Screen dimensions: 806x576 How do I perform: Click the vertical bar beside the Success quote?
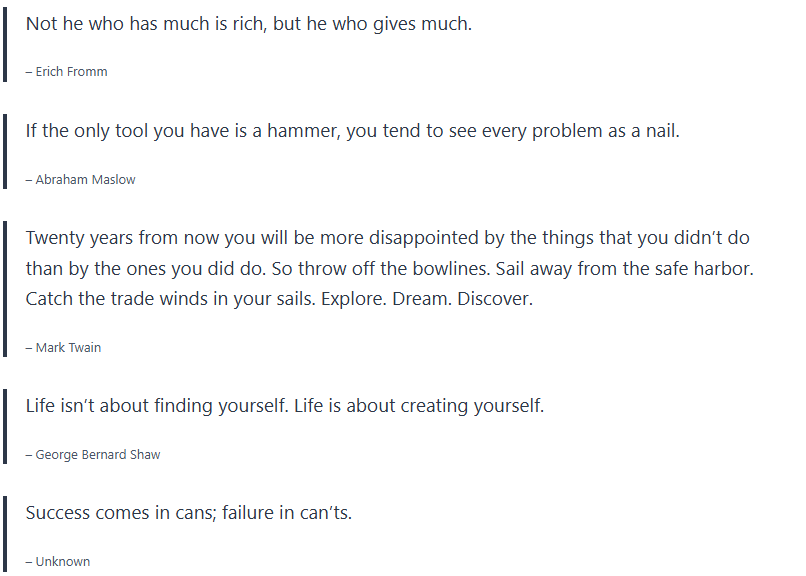[x=5, y=535]
